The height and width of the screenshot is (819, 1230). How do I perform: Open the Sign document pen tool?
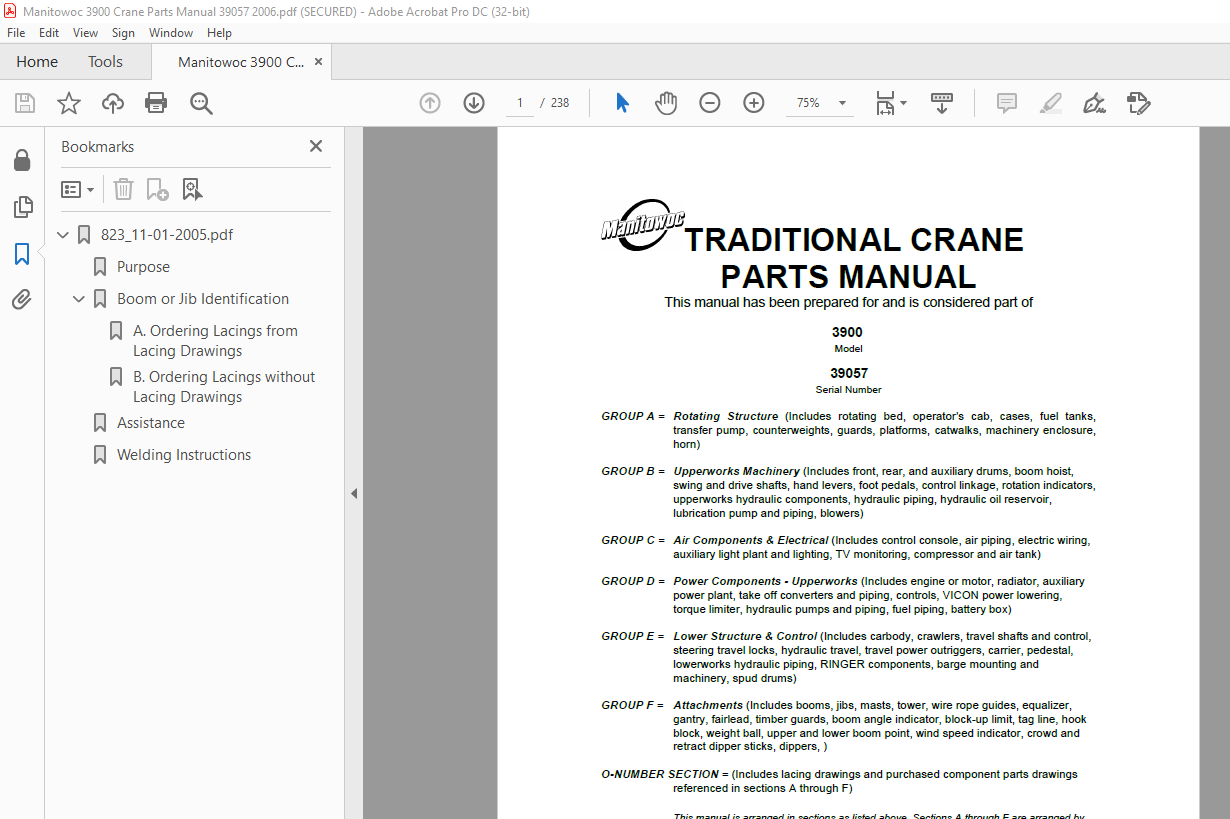[x=1094, y=103]
